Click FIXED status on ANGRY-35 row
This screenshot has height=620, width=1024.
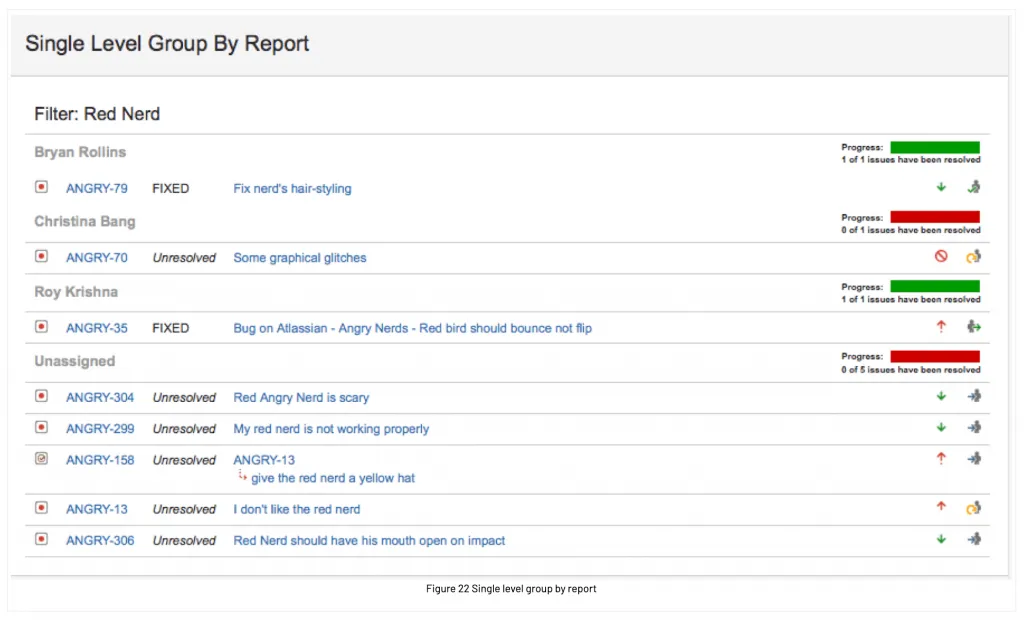coord(170,328)
